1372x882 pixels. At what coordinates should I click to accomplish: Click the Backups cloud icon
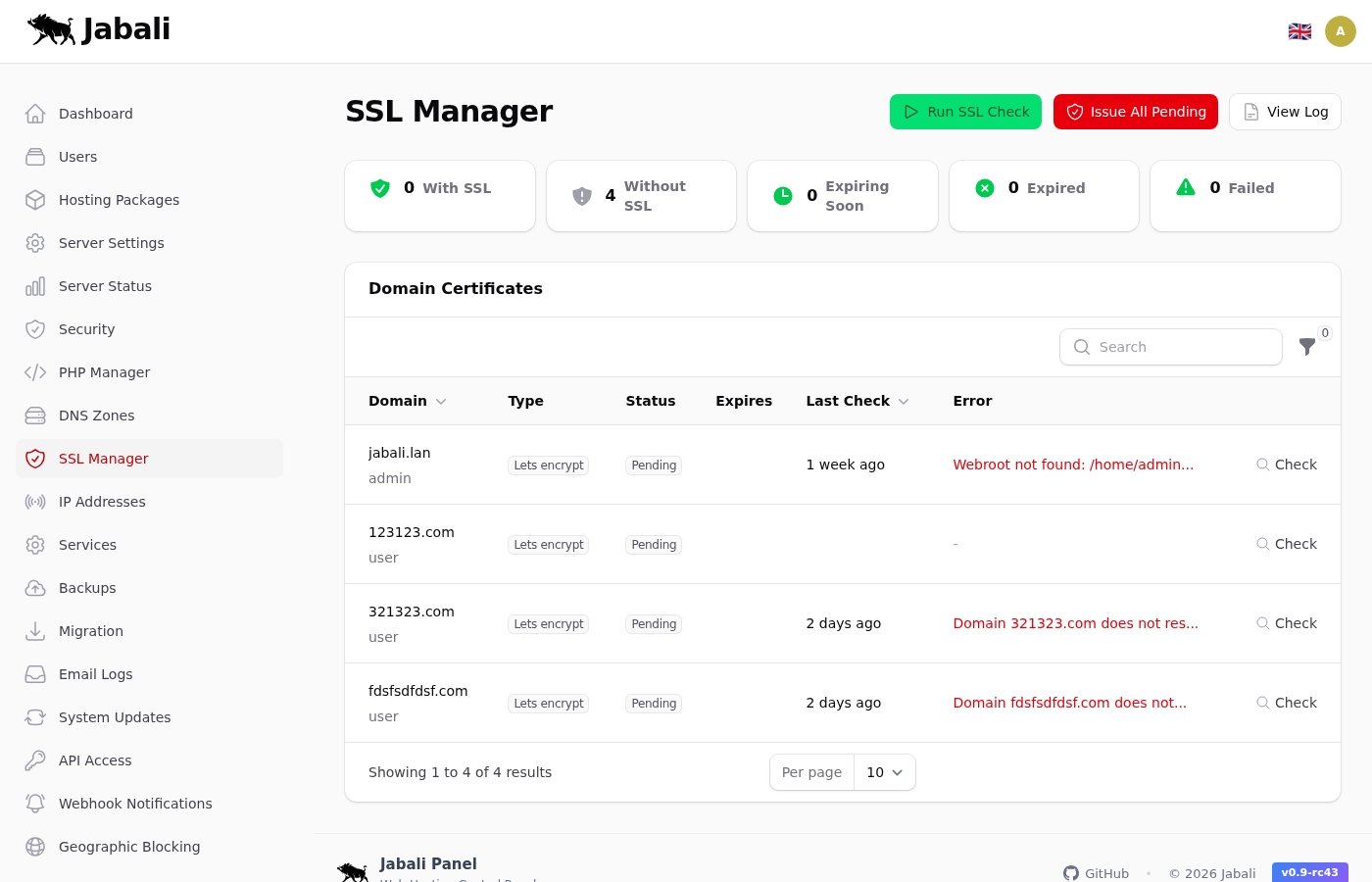(x=35, y=588)
